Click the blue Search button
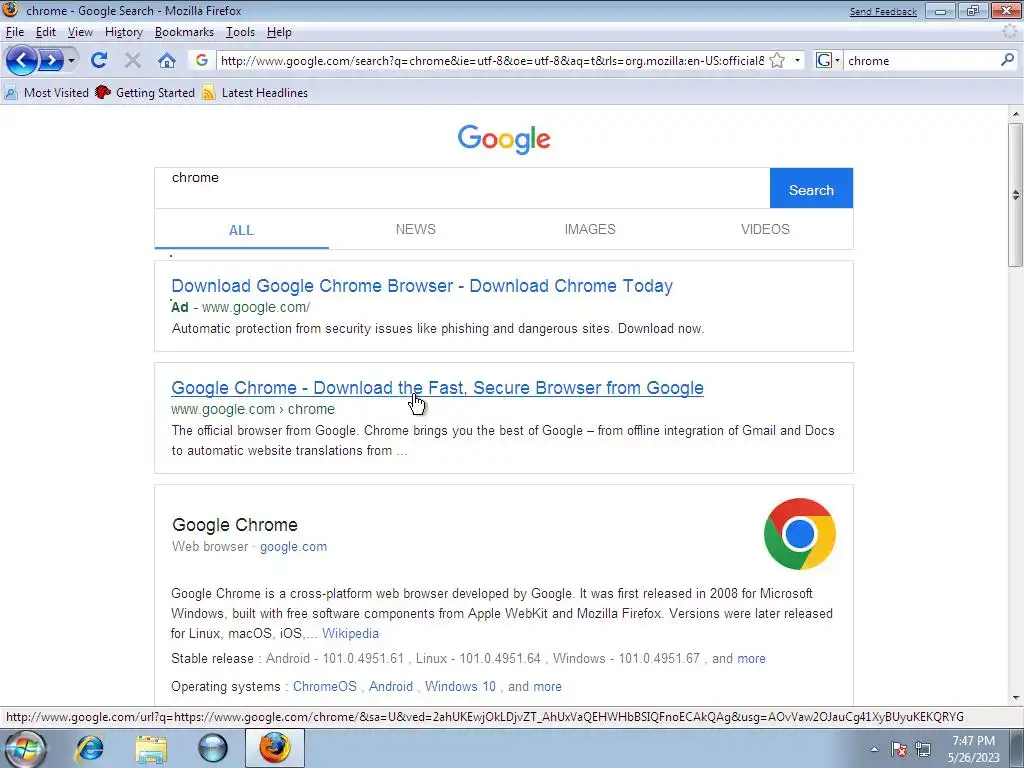The height and width of the screenshot is (768, 1024). [x=811, y=189]
